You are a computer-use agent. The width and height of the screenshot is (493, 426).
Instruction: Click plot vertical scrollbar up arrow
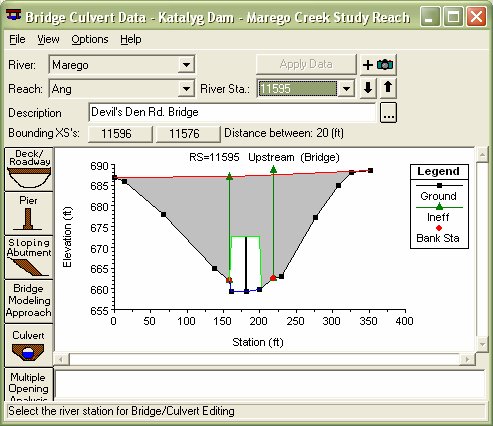click(x=482, y=154)
